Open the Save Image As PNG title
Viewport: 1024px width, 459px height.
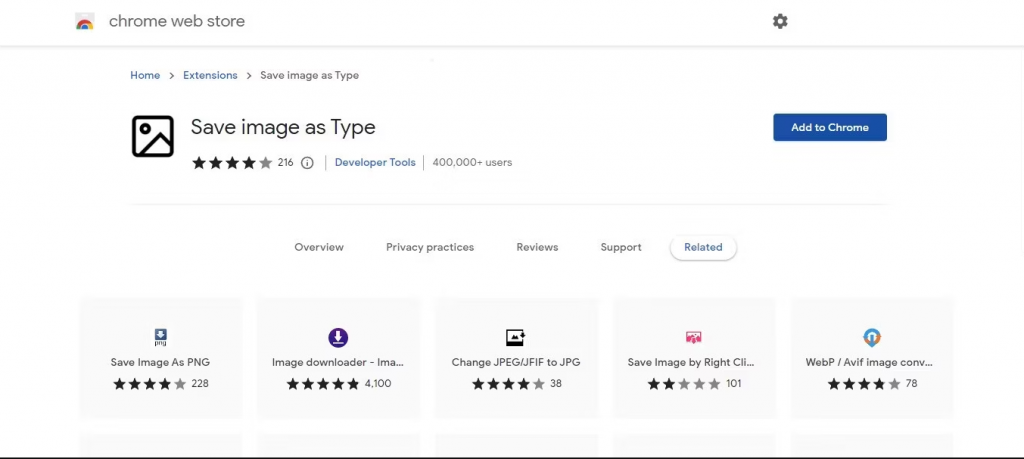(161, 362)
